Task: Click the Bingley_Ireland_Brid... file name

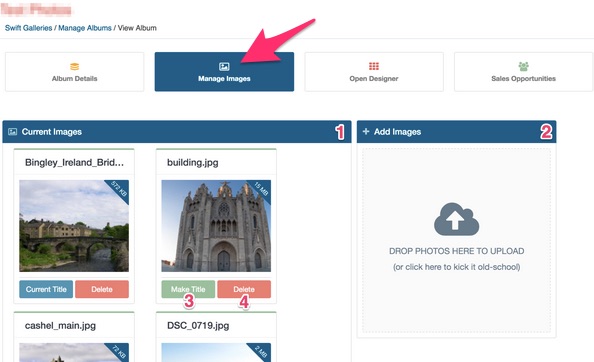Action: click(x=74, y=162)
